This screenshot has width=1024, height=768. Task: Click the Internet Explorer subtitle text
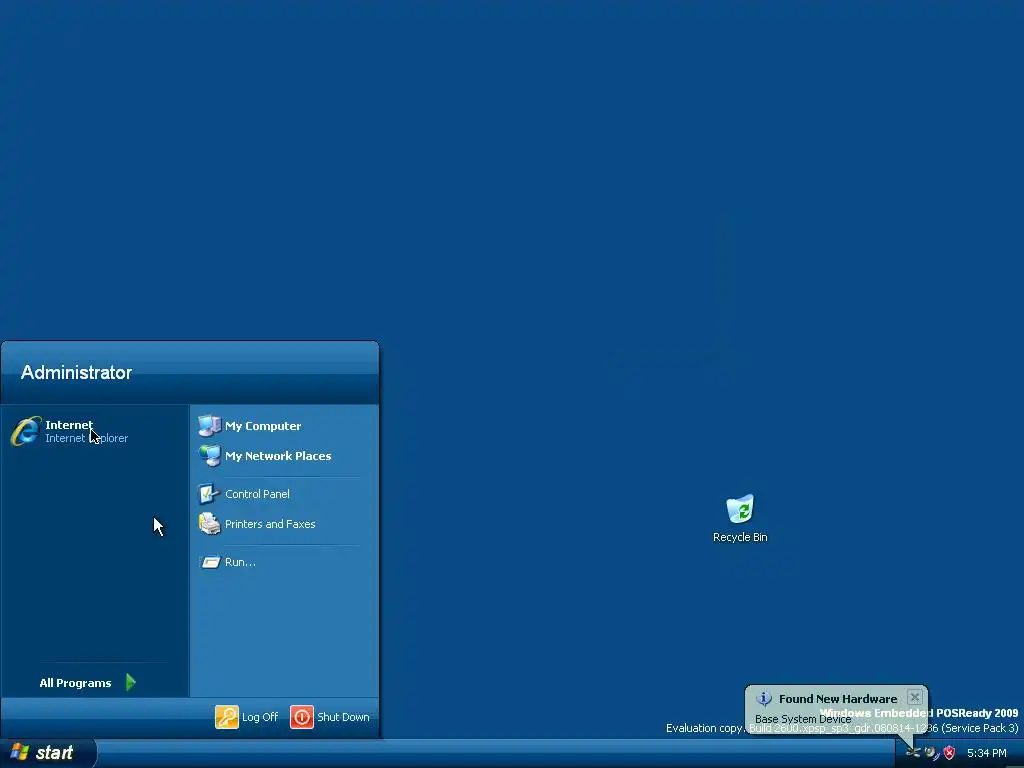pos(87,438)
